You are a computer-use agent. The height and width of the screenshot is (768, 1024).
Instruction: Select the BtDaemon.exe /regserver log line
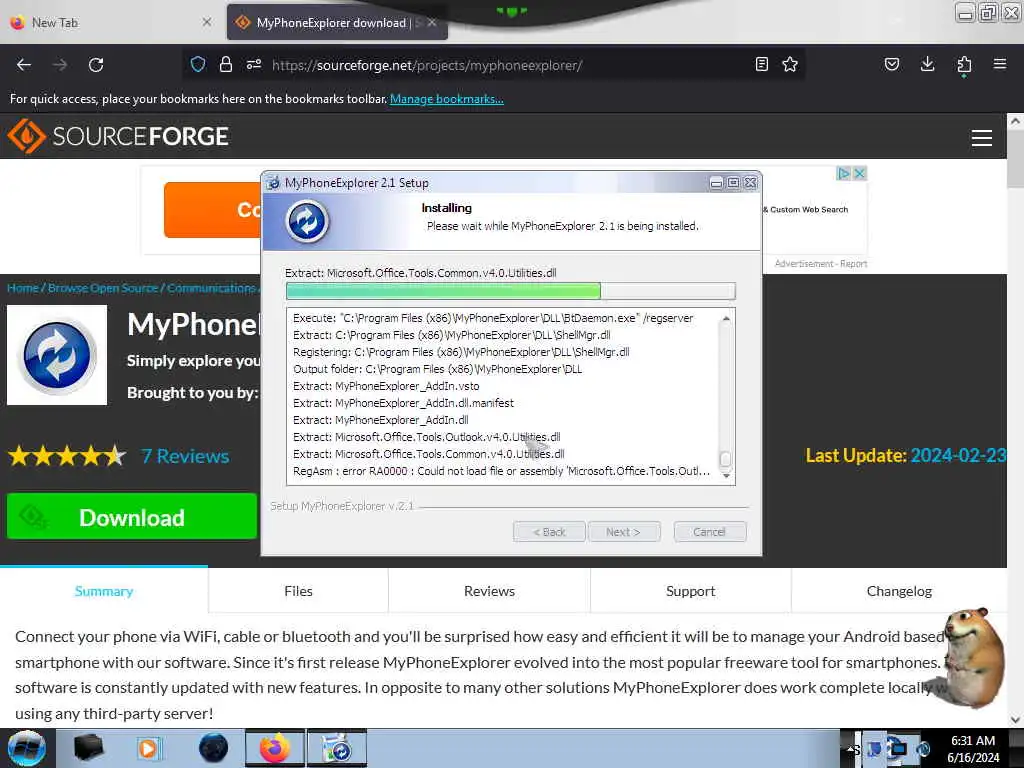point(493,318)
